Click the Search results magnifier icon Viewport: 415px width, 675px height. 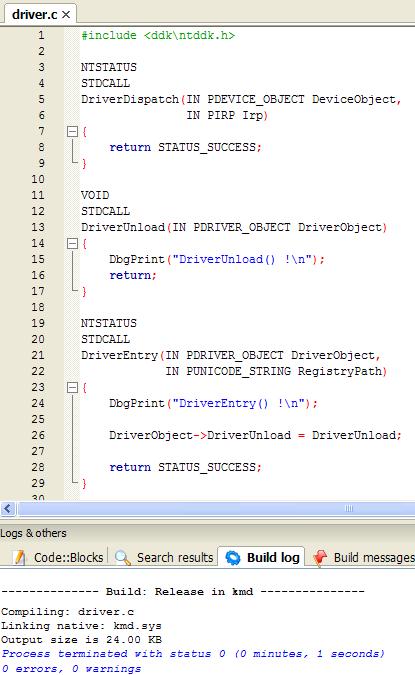123,558
